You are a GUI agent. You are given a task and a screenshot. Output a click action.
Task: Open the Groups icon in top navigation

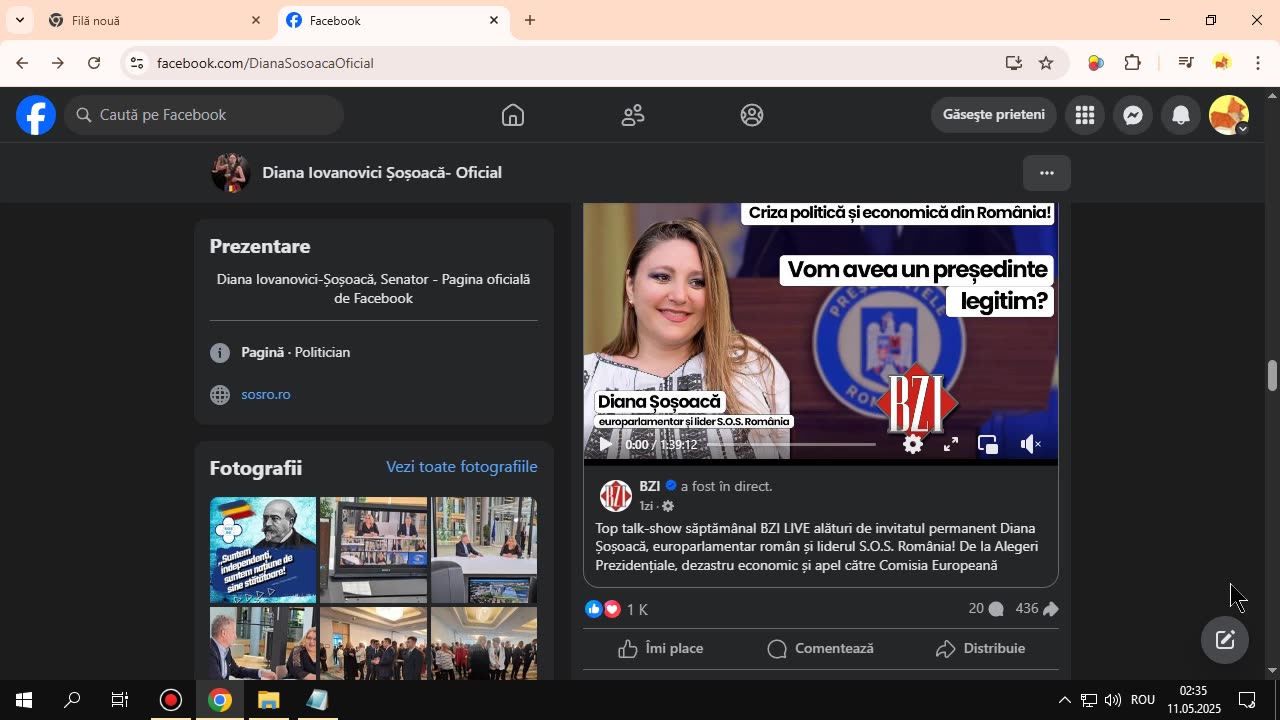752,115
